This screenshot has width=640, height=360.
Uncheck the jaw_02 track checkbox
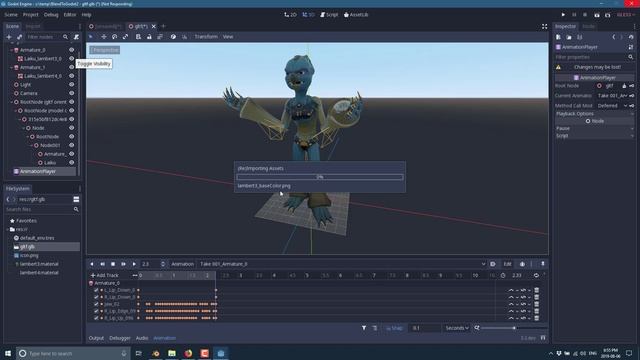(96, 304)
